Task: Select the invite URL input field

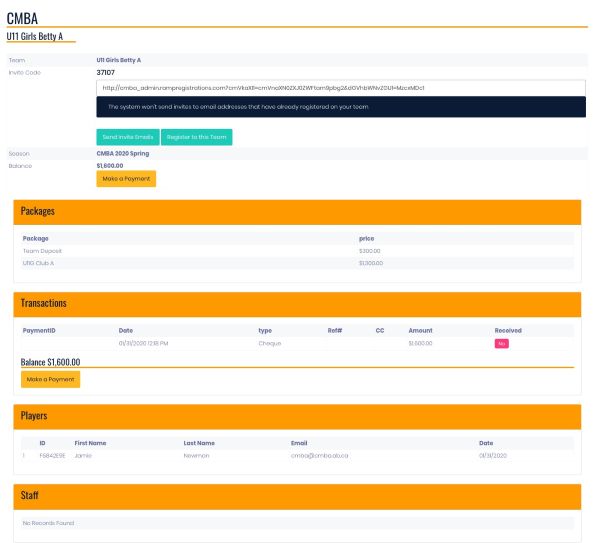Action: (x=341, y=88)
